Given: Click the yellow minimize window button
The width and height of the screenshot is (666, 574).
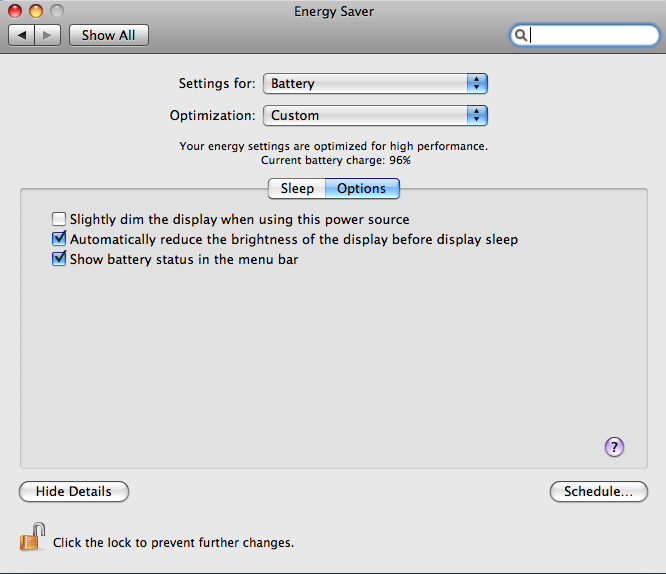Looking at the screenshot, I should pyautogui.click(x=36, y=11).
